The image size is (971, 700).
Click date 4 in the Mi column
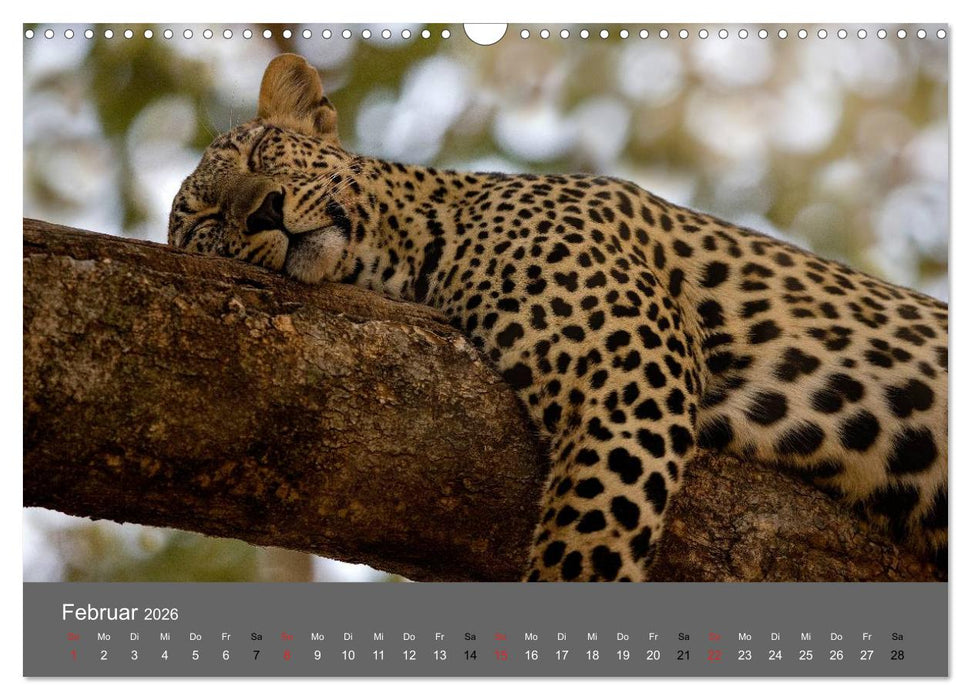pyautogui.click(x=164, y=654)
